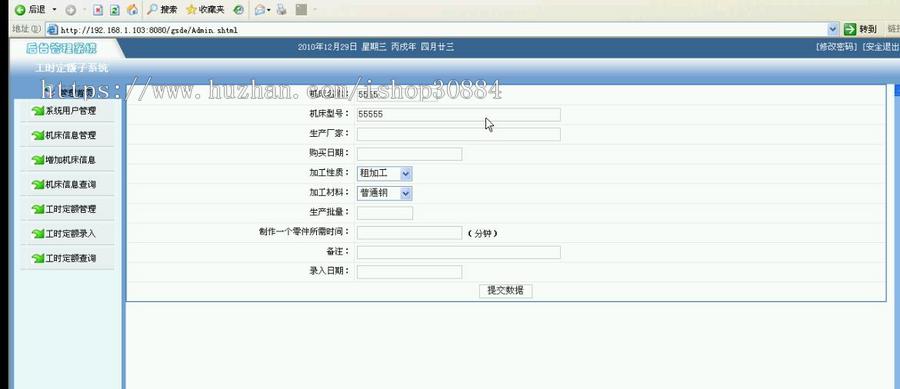Open the 搜索 search toolbar button
Screen dimensions: 900x389
point(162,10)
